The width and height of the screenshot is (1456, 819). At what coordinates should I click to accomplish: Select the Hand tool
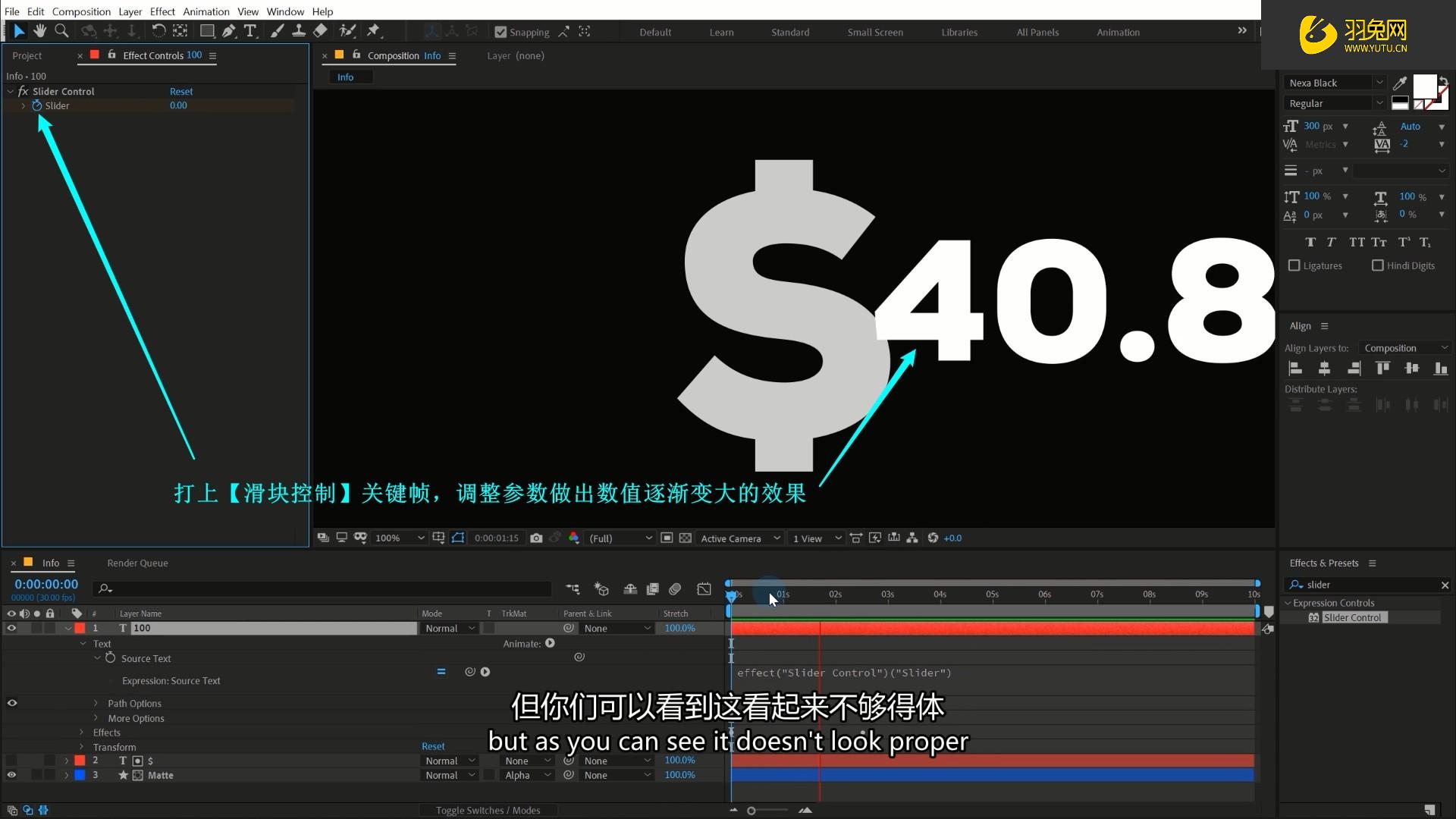point(39,31)
